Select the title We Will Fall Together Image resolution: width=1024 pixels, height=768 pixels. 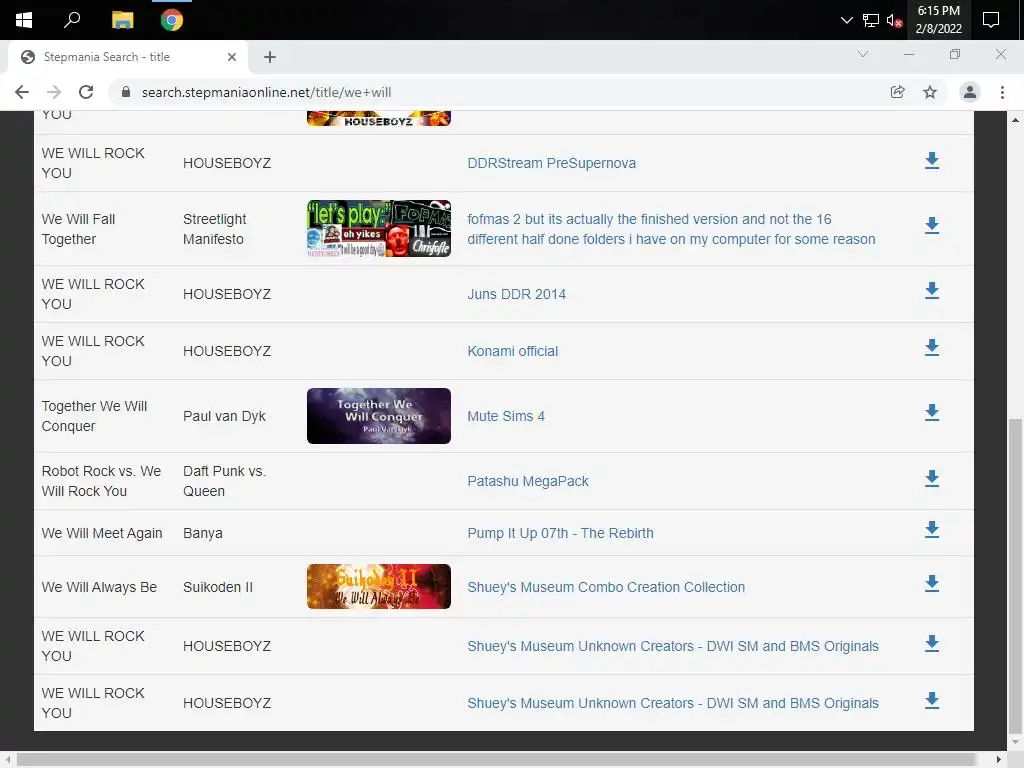click(x=78, y=229)
